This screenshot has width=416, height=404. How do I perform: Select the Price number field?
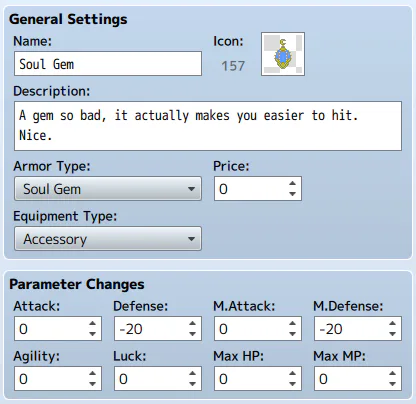(x=258, y=189)
